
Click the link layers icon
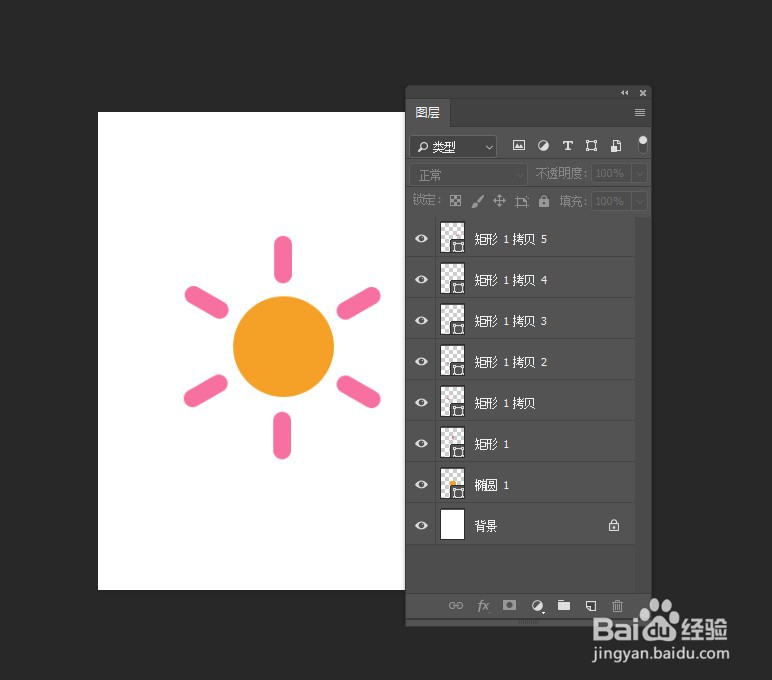pyautogui.click(x=455, y=606)
